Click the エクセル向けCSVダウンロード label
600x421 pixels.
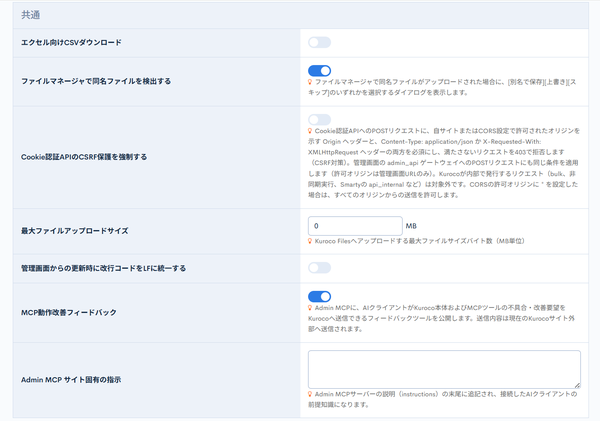coord(71,42)
